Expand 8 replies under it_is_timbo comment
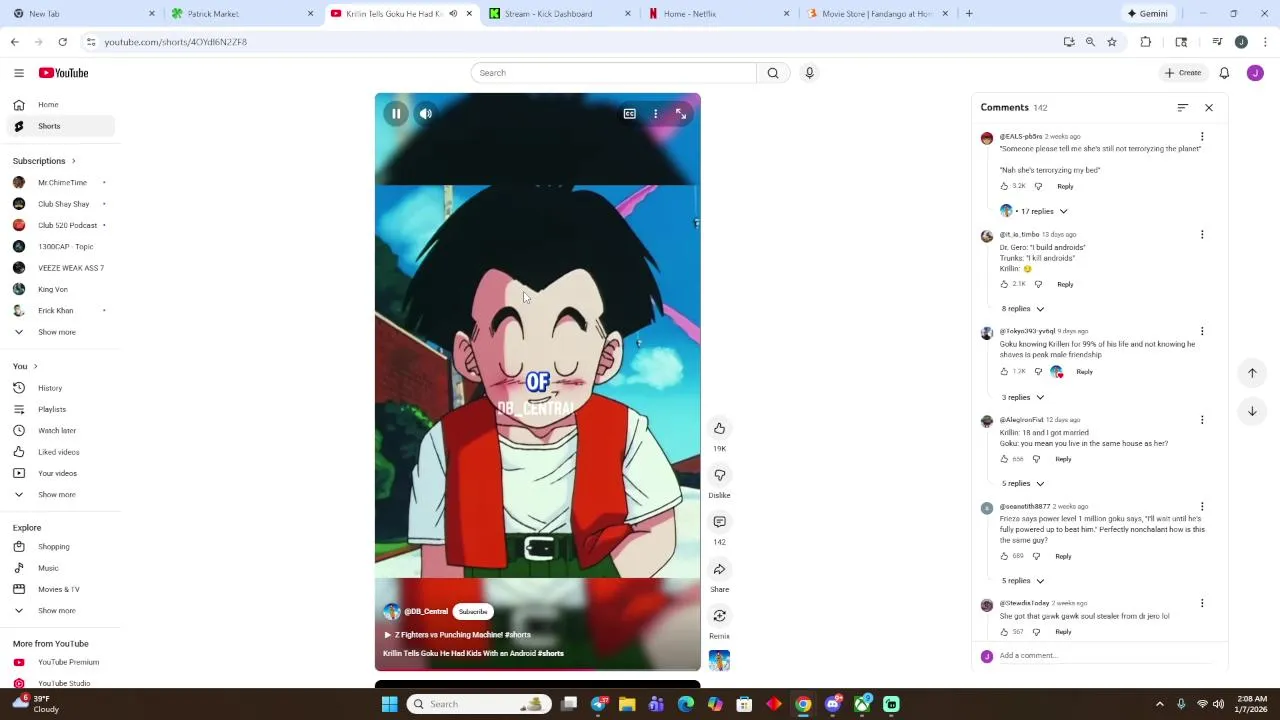The width and height of the screenshot is (1280, 720). (x=1023, y=309)
